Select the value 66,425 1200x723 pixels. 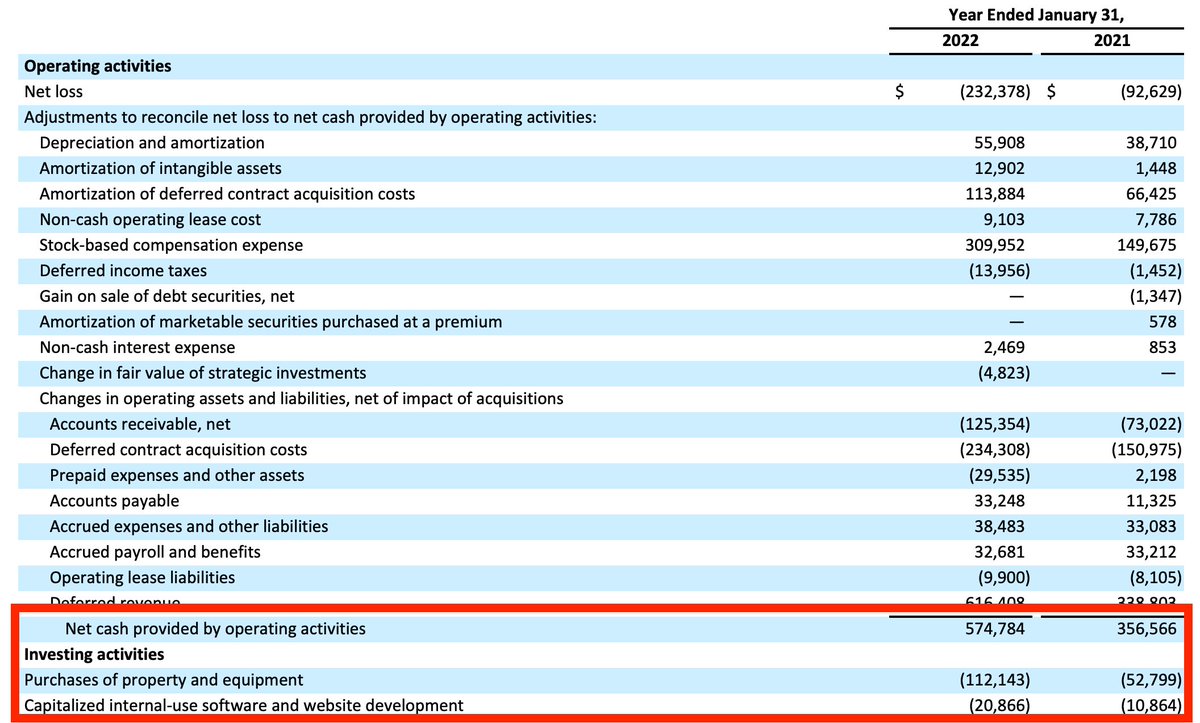(x=1151, y=194)
